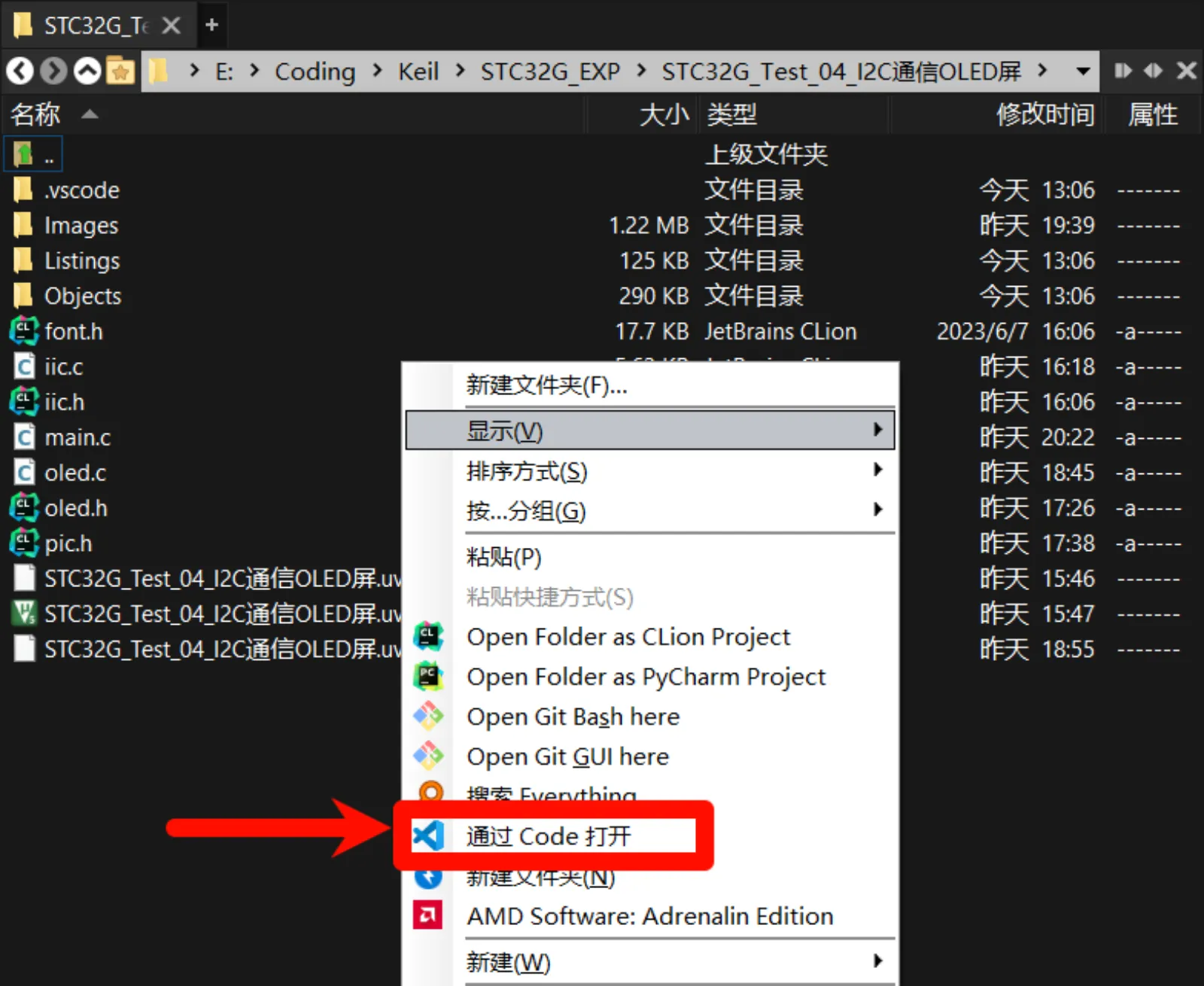Click the back navigation arrow
The image size is (1204, 986).
click(x=20, y=71)
